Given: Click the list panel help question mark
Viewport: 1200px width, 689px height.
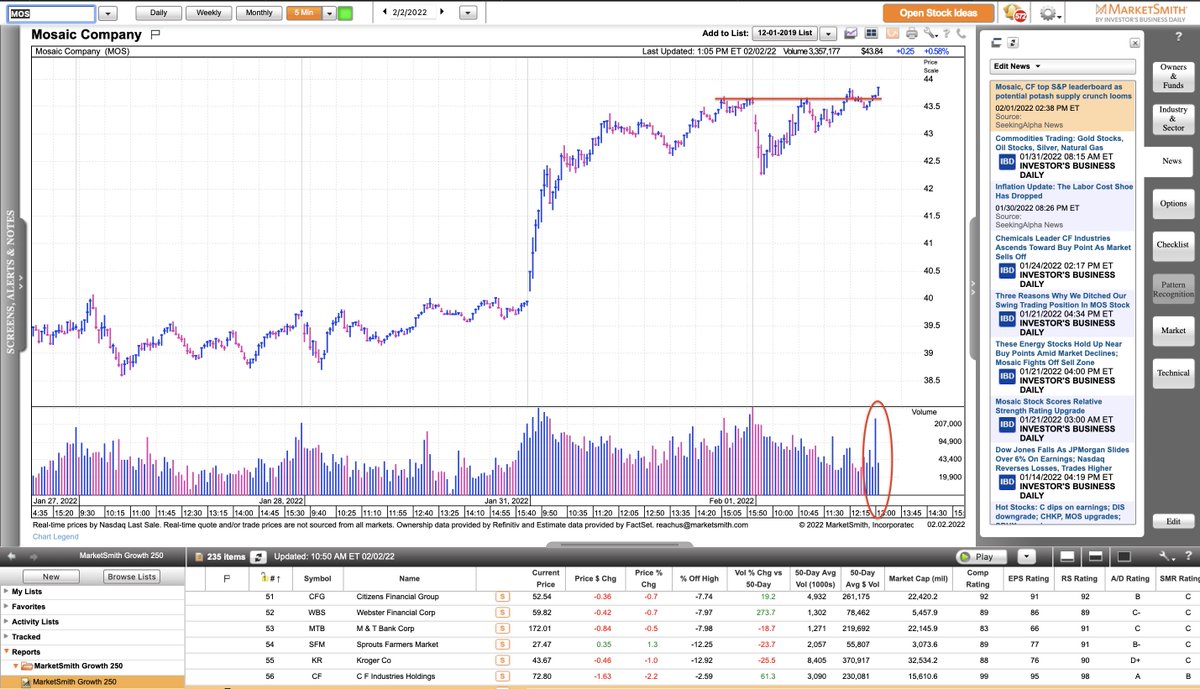Looking at the screenshot, I should [x=1188, y=556].
